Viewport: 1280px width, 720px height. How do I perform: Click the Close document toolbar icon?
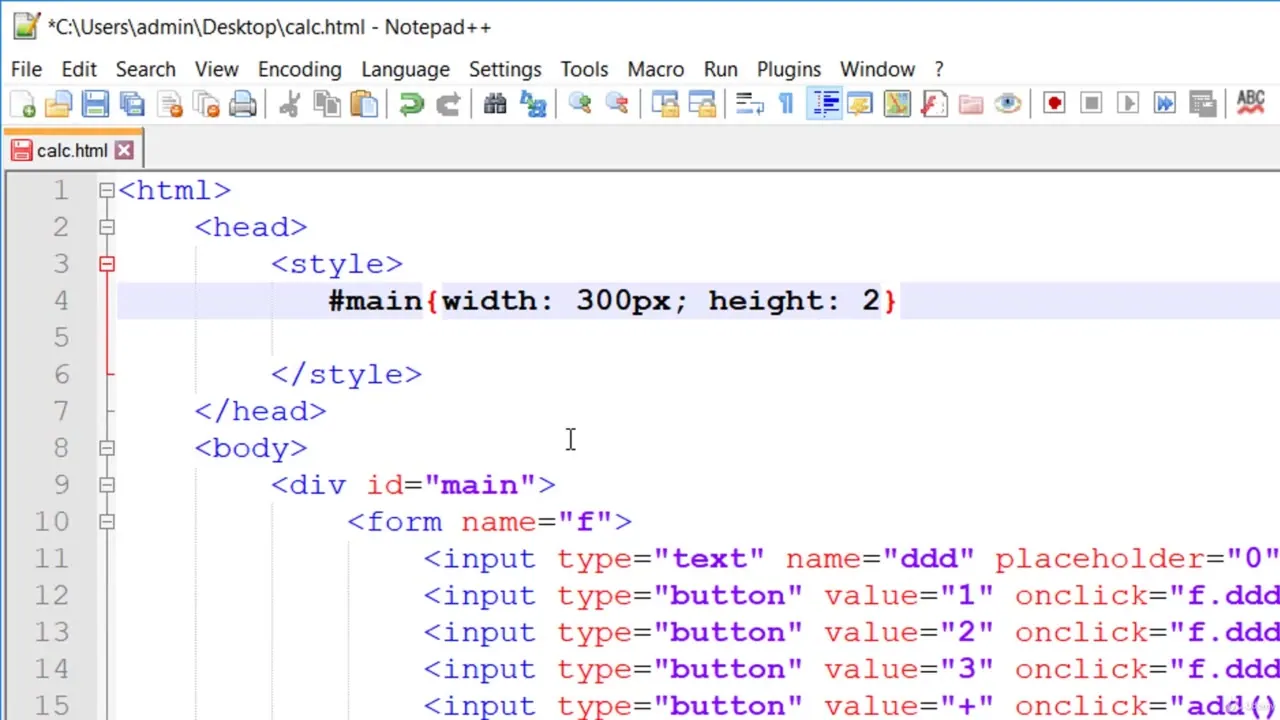[170, 103]
